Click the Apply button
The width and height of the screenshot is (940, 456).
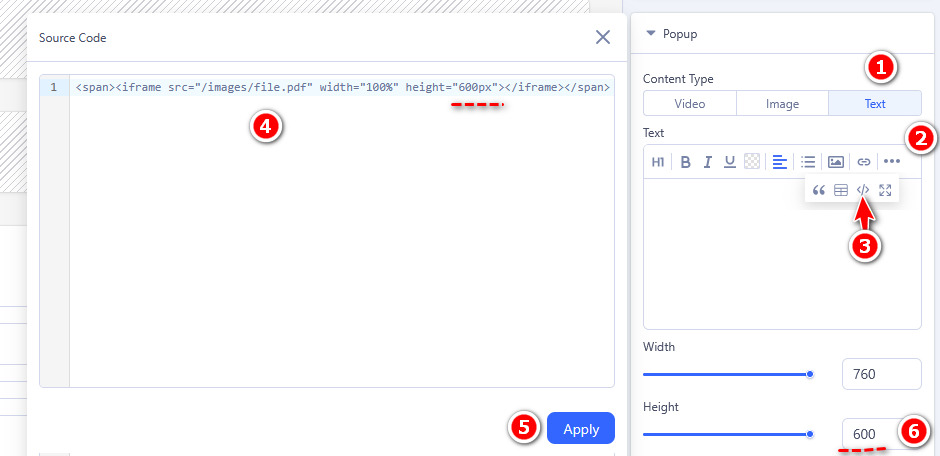(581, 428)
